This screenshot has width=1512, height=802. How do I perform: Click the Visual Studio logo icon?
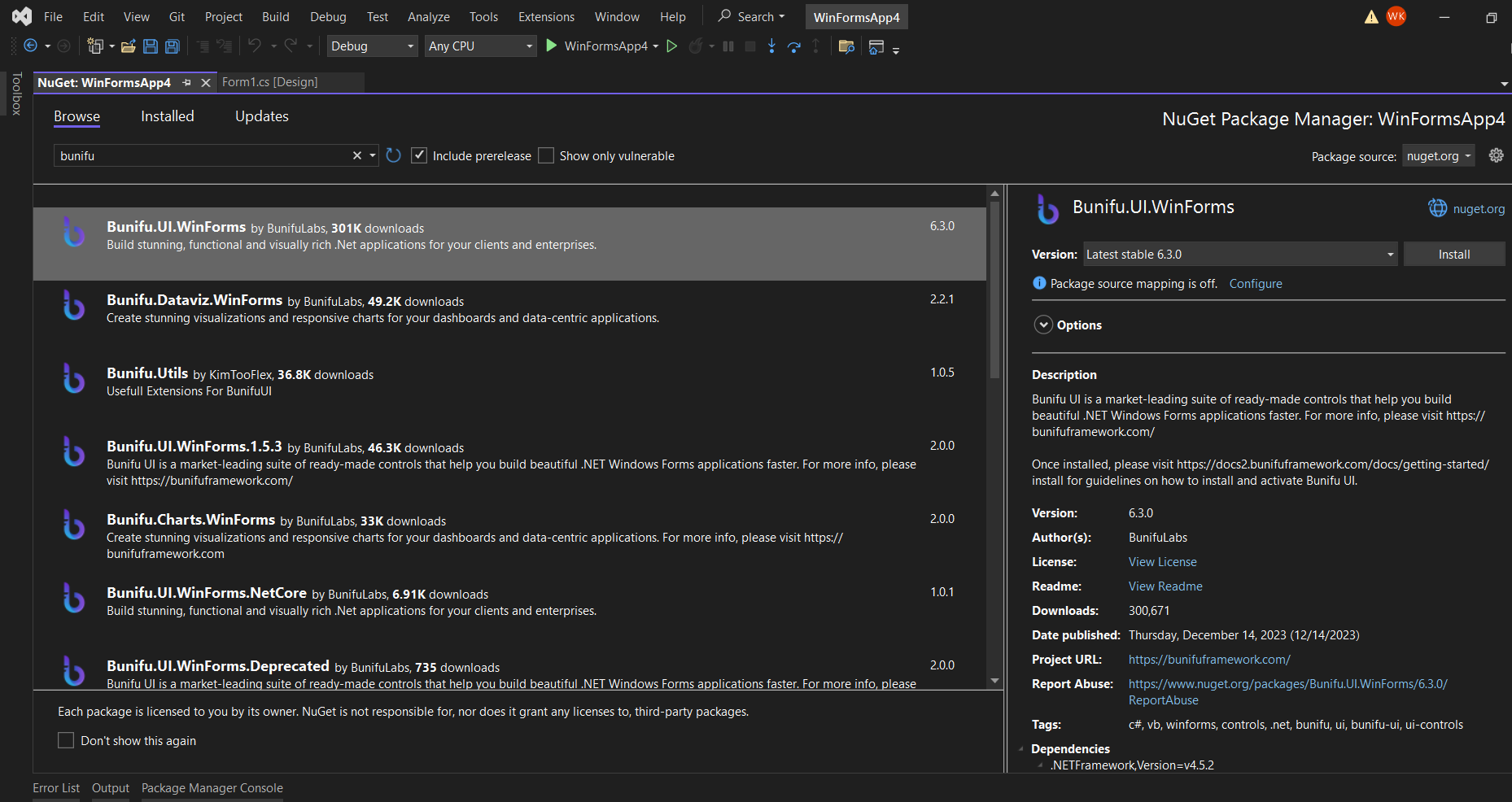click(22, 16)
